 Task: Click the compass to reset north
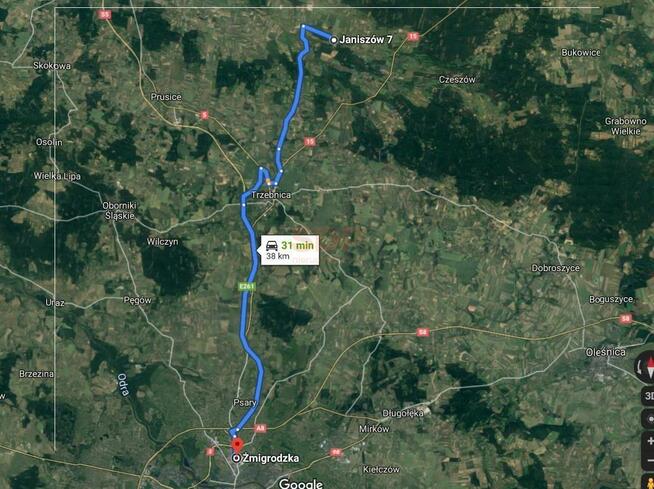click(646, 367)
